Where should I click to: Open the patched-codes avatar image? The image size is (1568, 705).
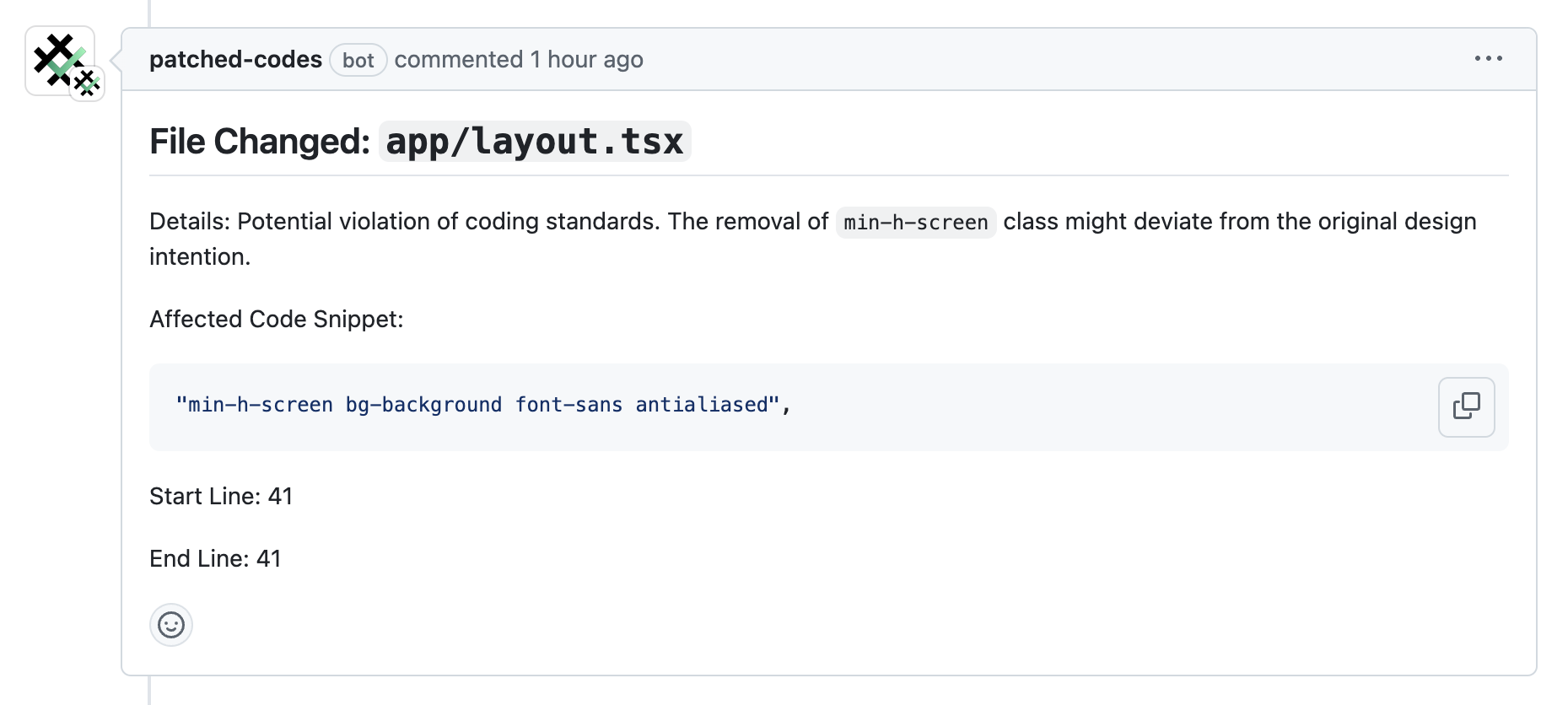point(60,61)
